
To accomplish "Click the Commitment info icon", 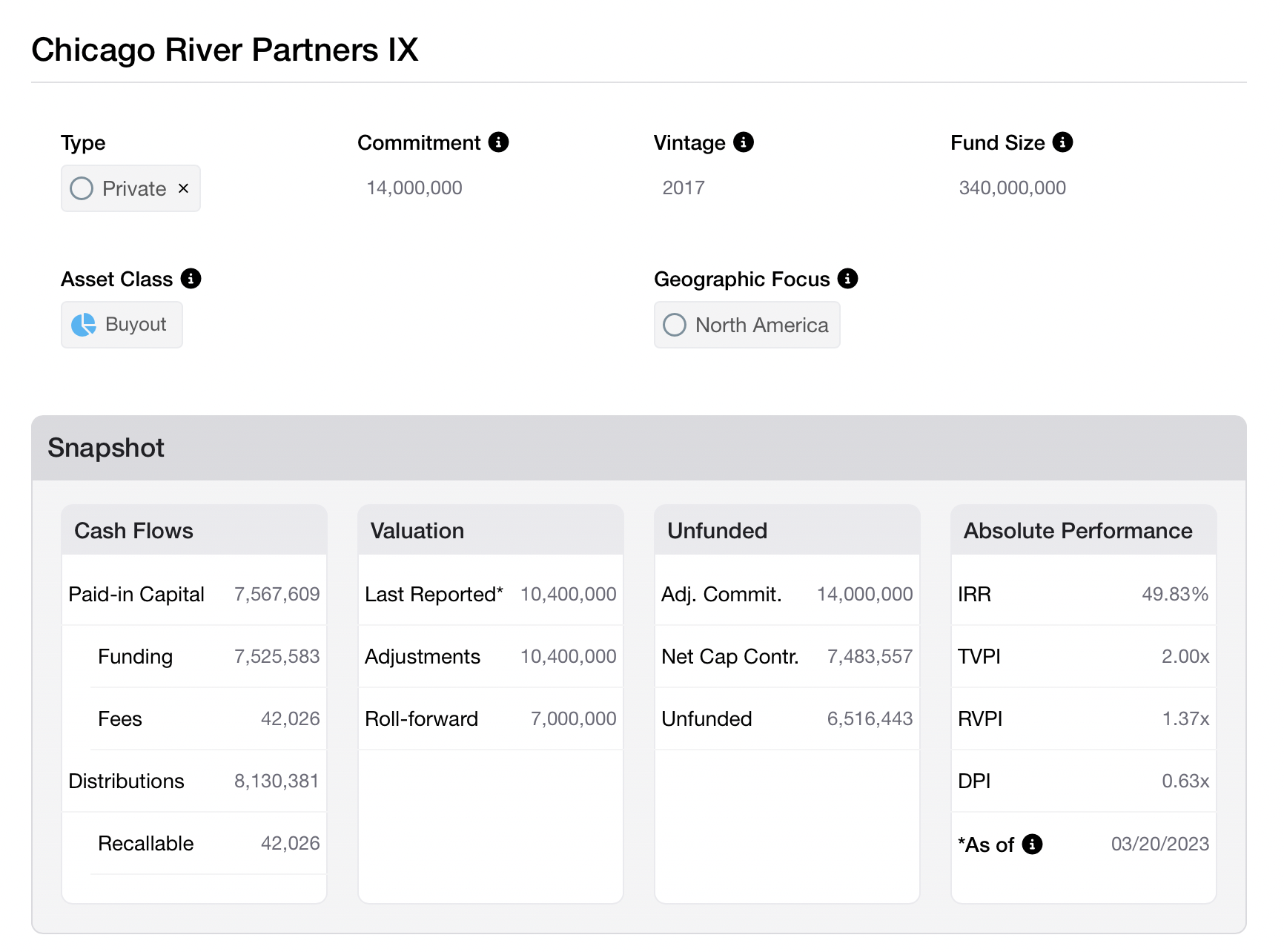I will [x=498, y=142].
